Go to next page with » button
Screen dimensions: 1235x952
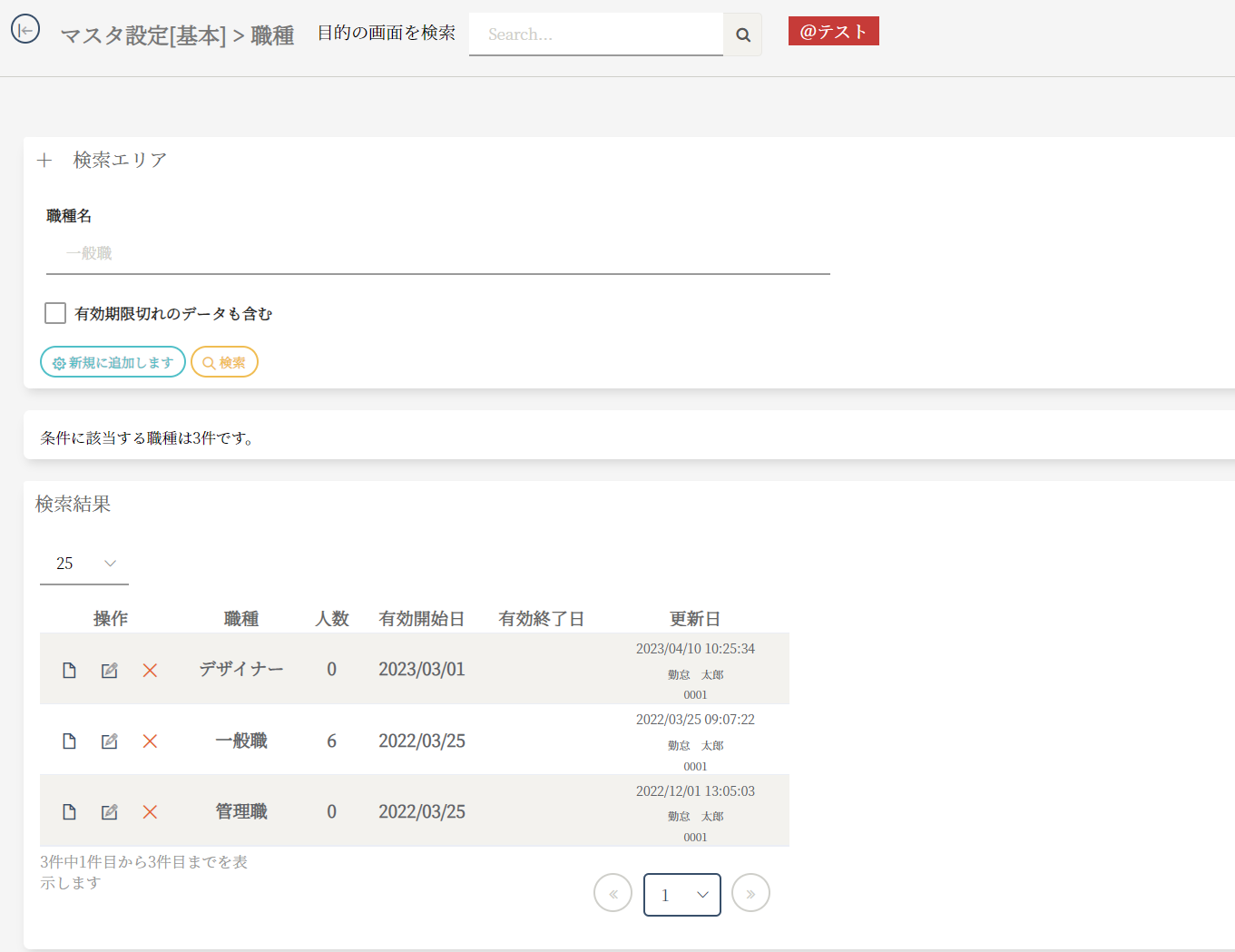tap(750, 893)
